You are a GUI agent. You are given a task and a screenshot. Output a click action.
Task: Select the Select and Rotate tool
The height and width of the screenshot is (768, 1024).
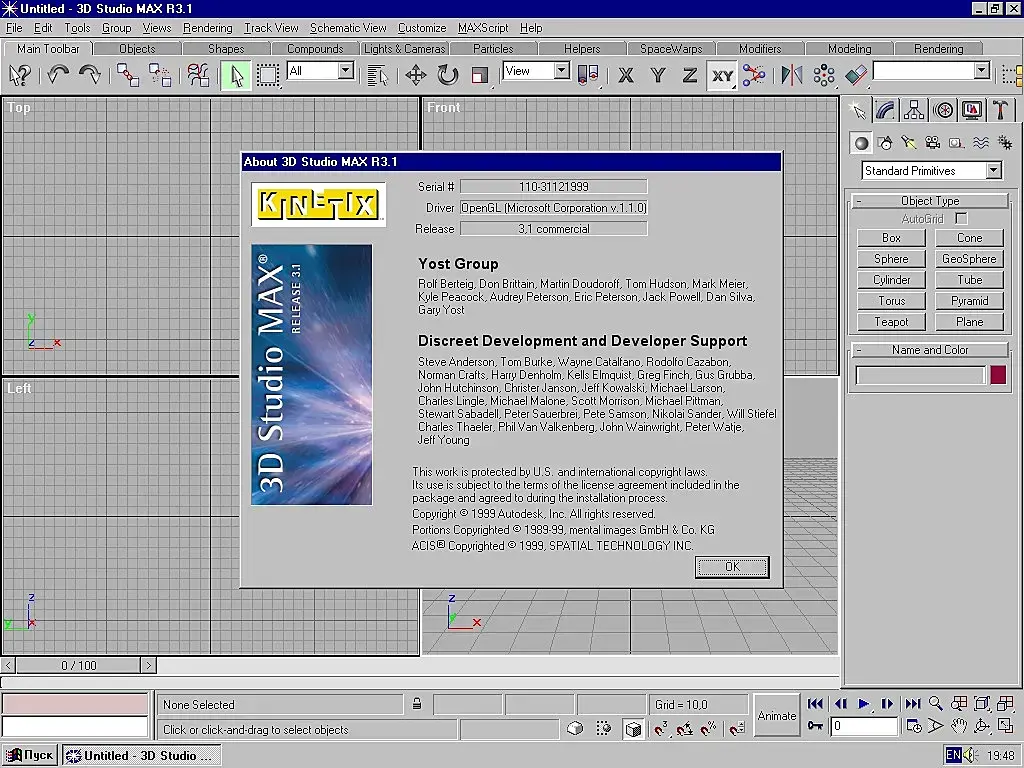click(447, 75)
